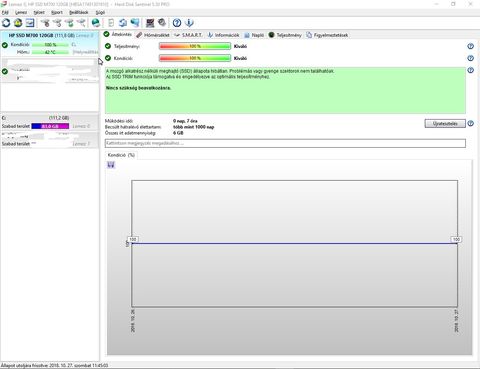Click green check icon of HP SSD in disk list
The width and height of the screenshot is (480, 369).
5,45
